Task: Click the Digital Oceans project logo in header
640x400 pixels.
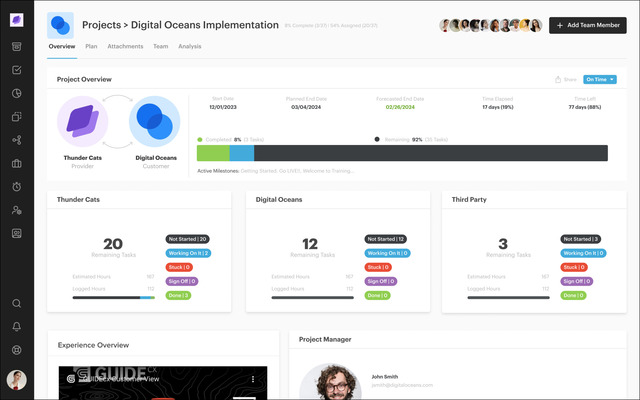Action: [60, 25]
